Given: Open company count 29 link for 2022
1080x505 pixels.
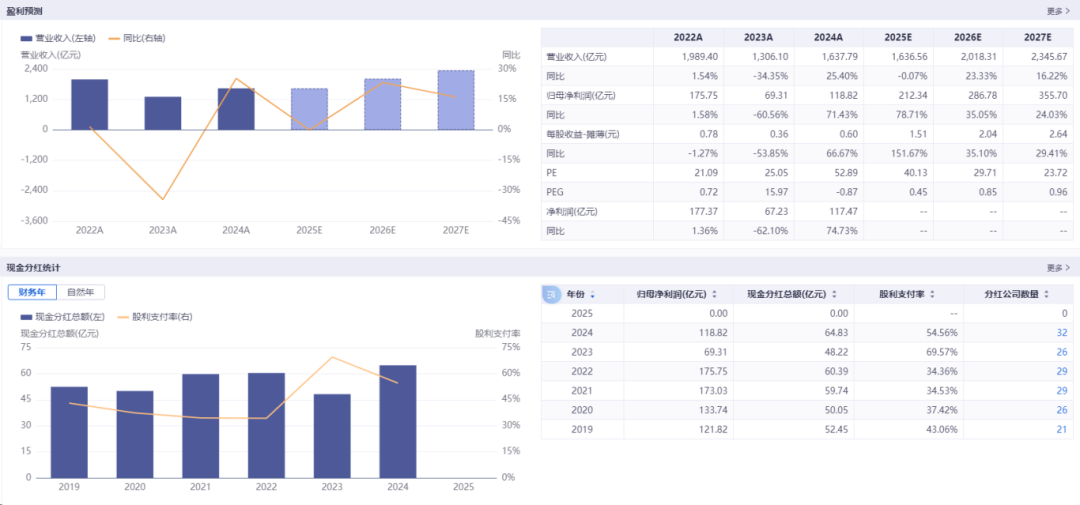Looking at the screenshot, I should pyautogui.click(x=1061, y=371).
